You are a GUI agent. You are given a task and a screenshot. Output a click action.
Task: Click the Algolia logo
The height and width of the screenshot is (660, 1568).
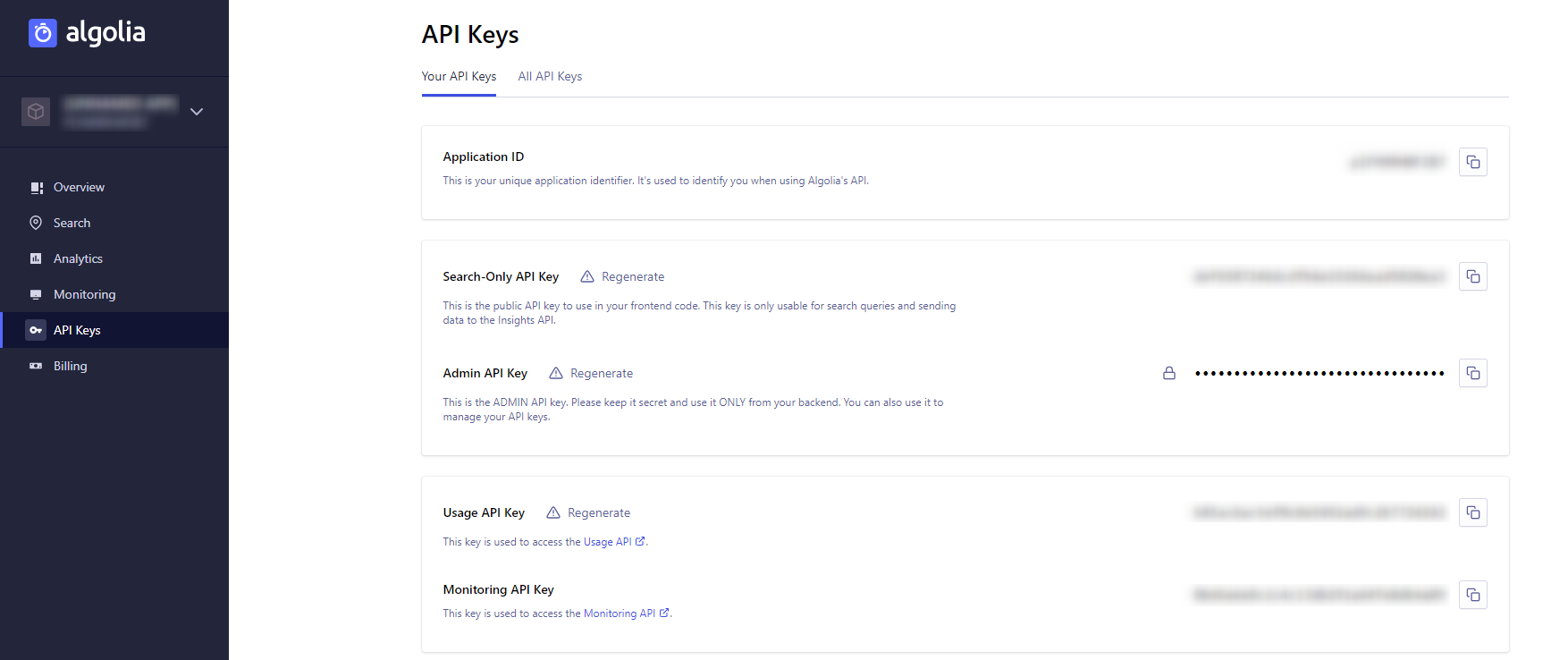pyautogui.click(x=87, y=33)
